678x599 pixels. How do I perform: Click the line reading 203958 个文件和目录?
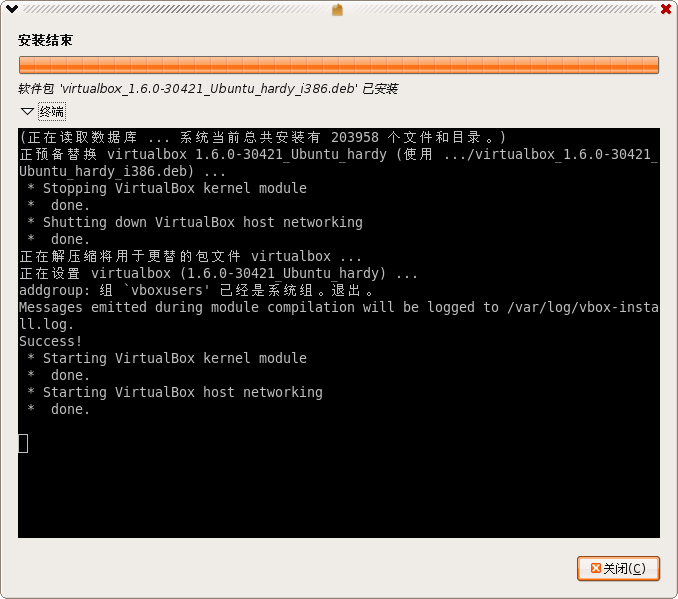pos(262,138)
